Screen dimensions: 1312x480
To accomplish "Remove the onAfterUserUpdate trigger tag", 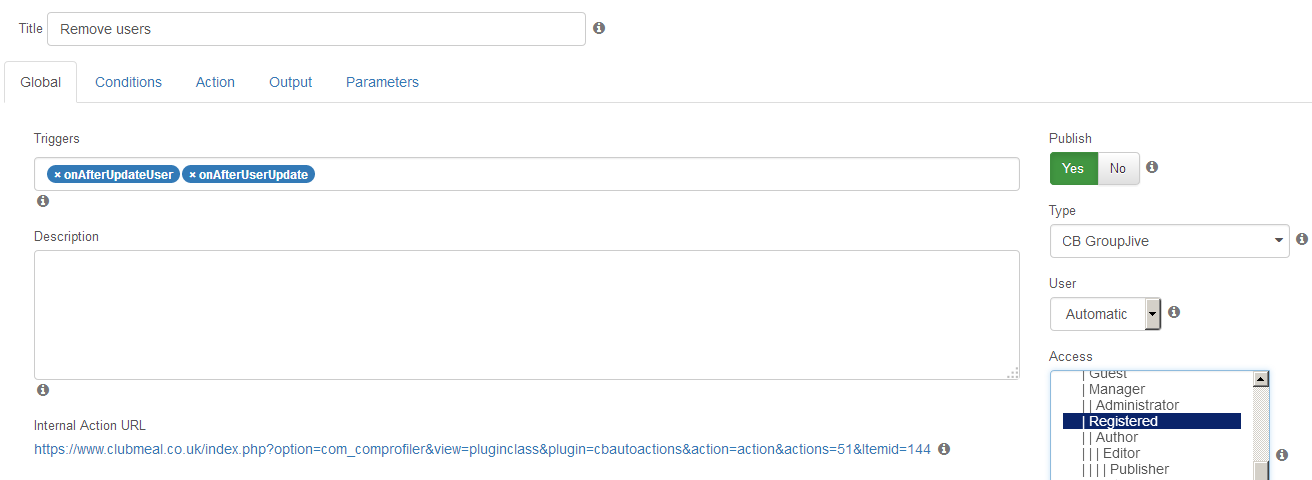I will [x=192, y=174].
